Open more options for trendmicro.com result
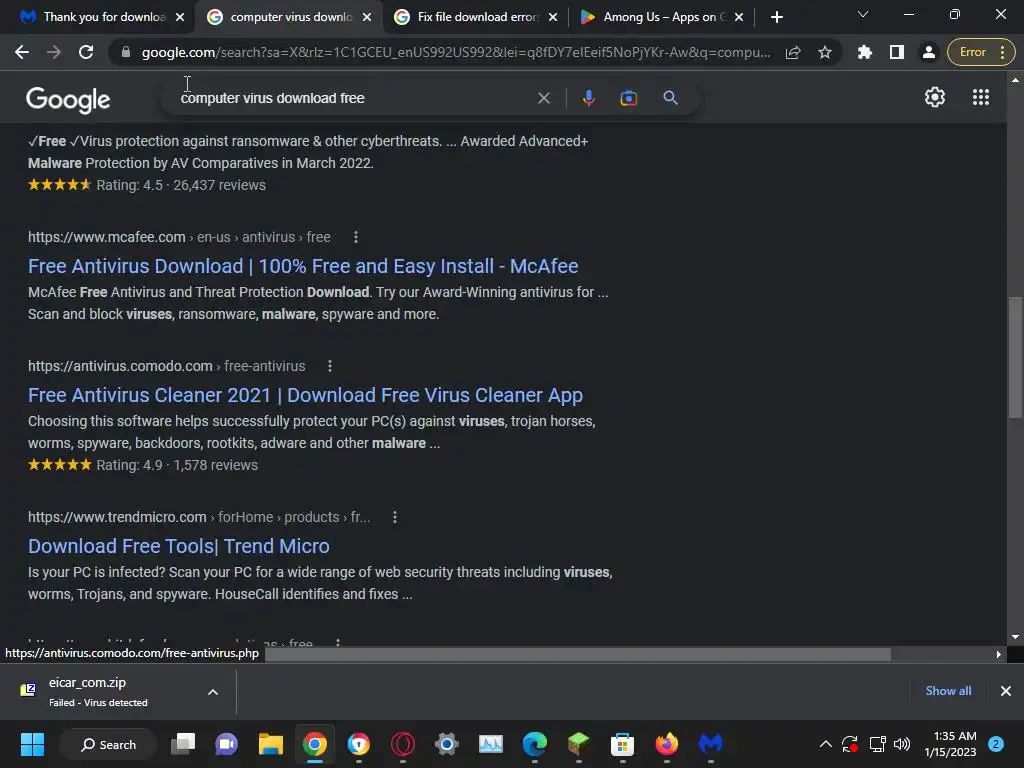 point(394,517)
